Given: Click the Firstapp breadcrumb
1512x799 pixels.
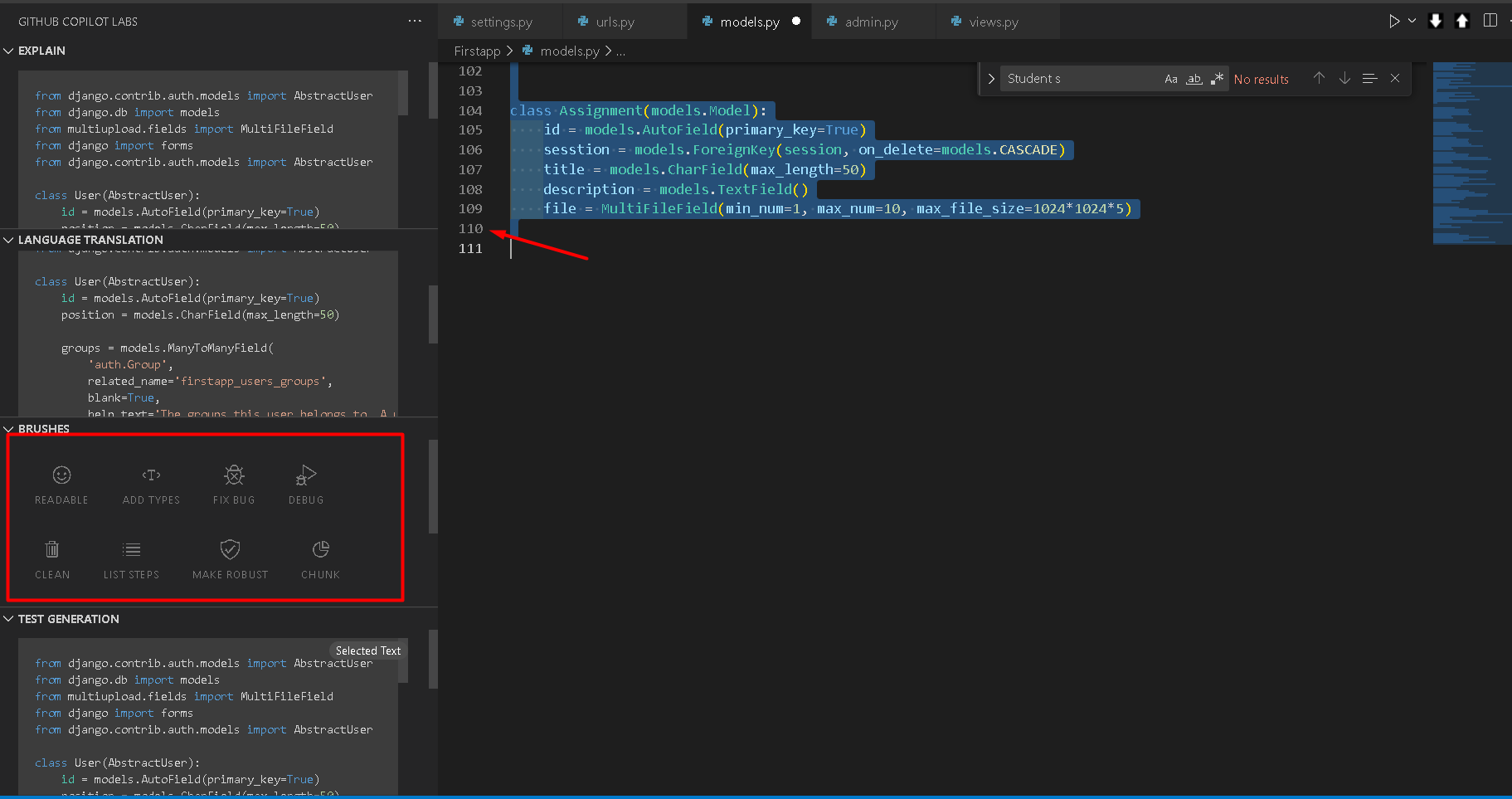Looking at the screenshot, I should pyautogui.click(x=477, y=51).
